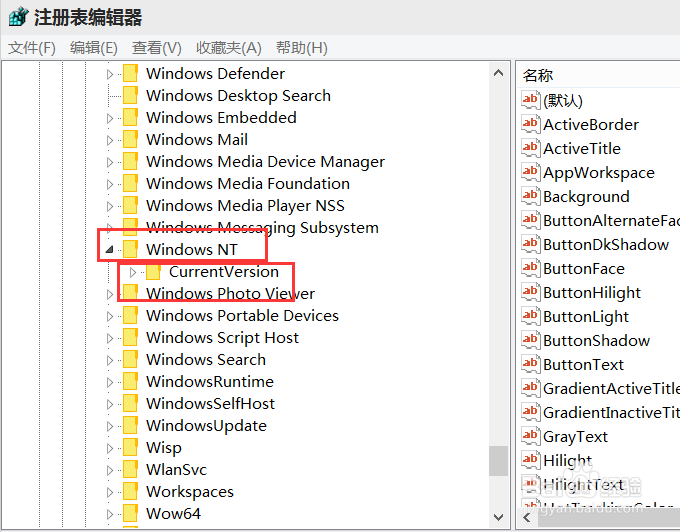The height and width of the screenshot is (532, 680).
Task: Click the GrayText string value icon
Action: click(x=531, y=436)
